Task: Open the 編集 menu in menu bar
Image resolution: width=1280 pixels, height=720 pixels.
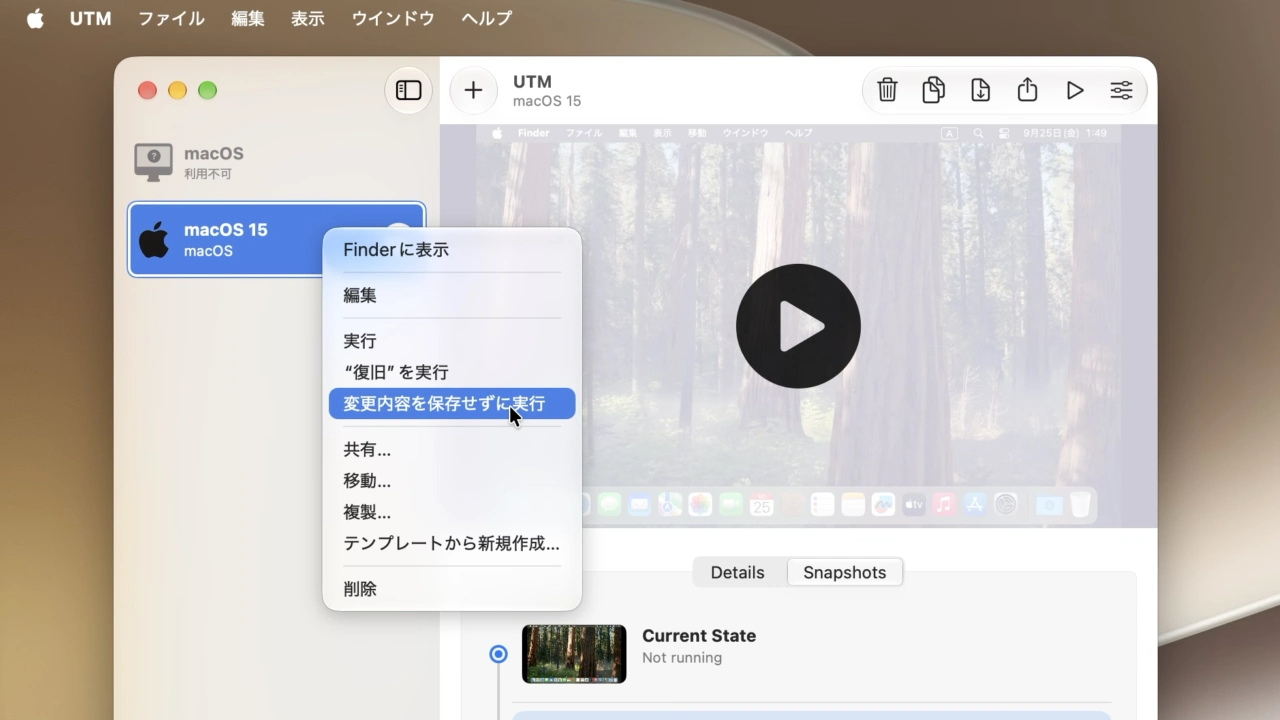Action: pos(248,18)
